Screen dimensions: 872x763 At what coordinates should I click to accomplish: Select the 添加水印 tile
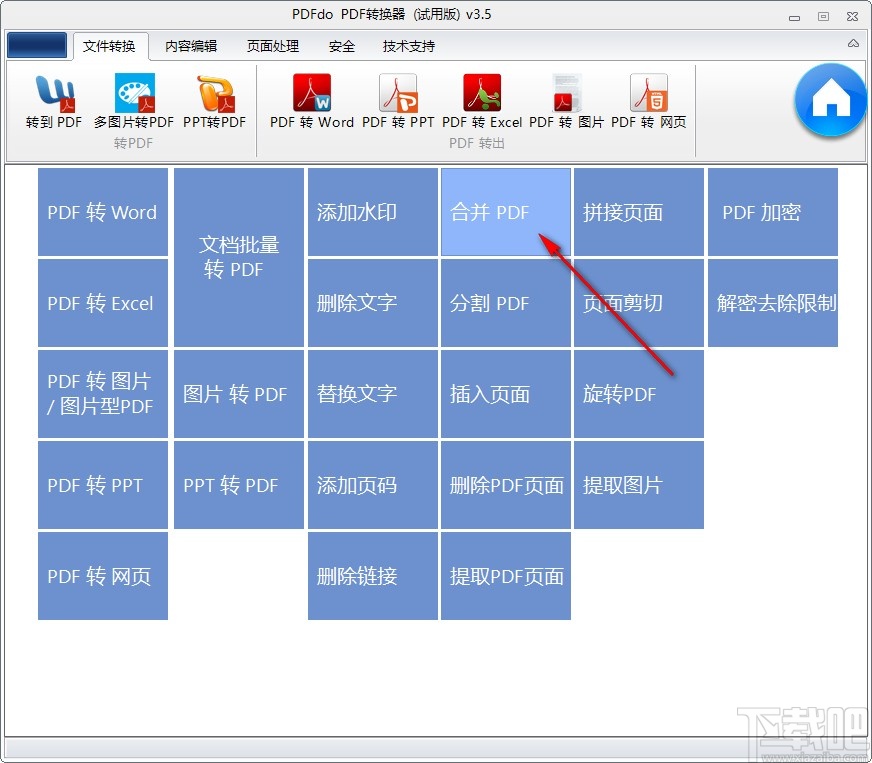pos(373,212)
